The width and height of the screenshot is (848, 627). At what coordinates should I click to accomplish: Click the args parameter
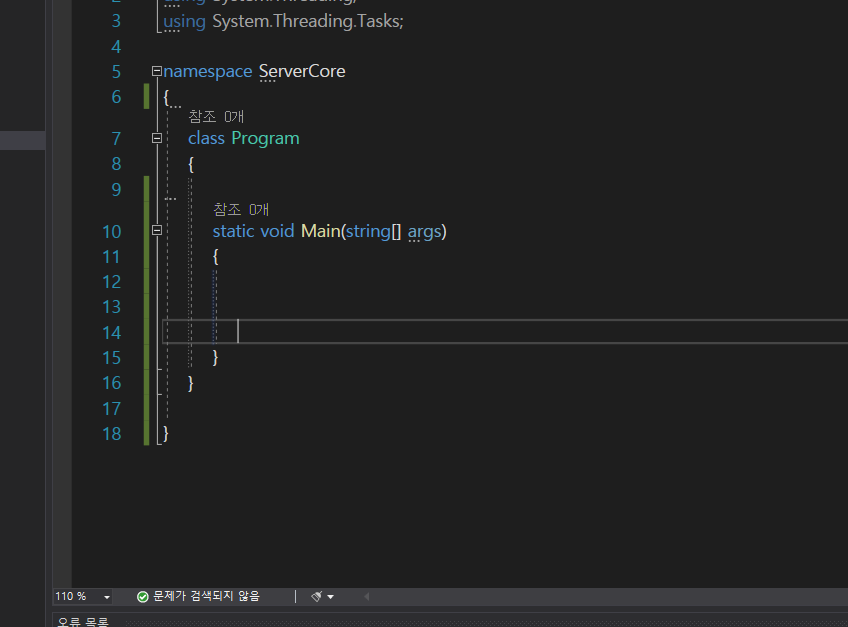pos(424,232)
